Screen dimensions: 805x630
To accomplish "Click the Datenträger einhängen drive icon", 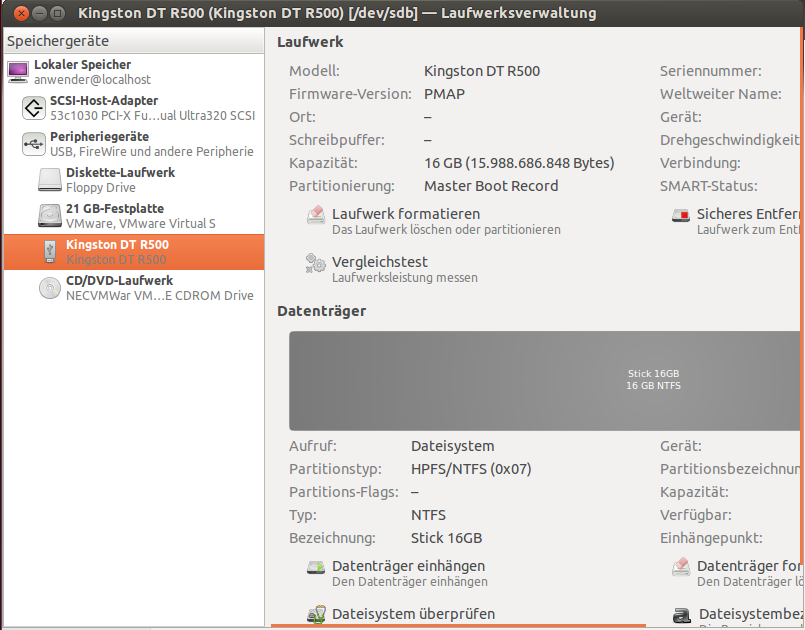I will (x=316, y=567).
